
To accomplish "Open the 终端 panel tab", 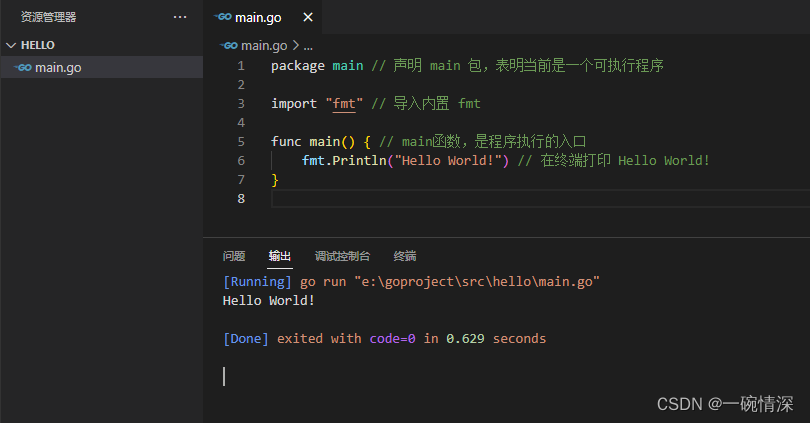I will [x=404, y=256].
